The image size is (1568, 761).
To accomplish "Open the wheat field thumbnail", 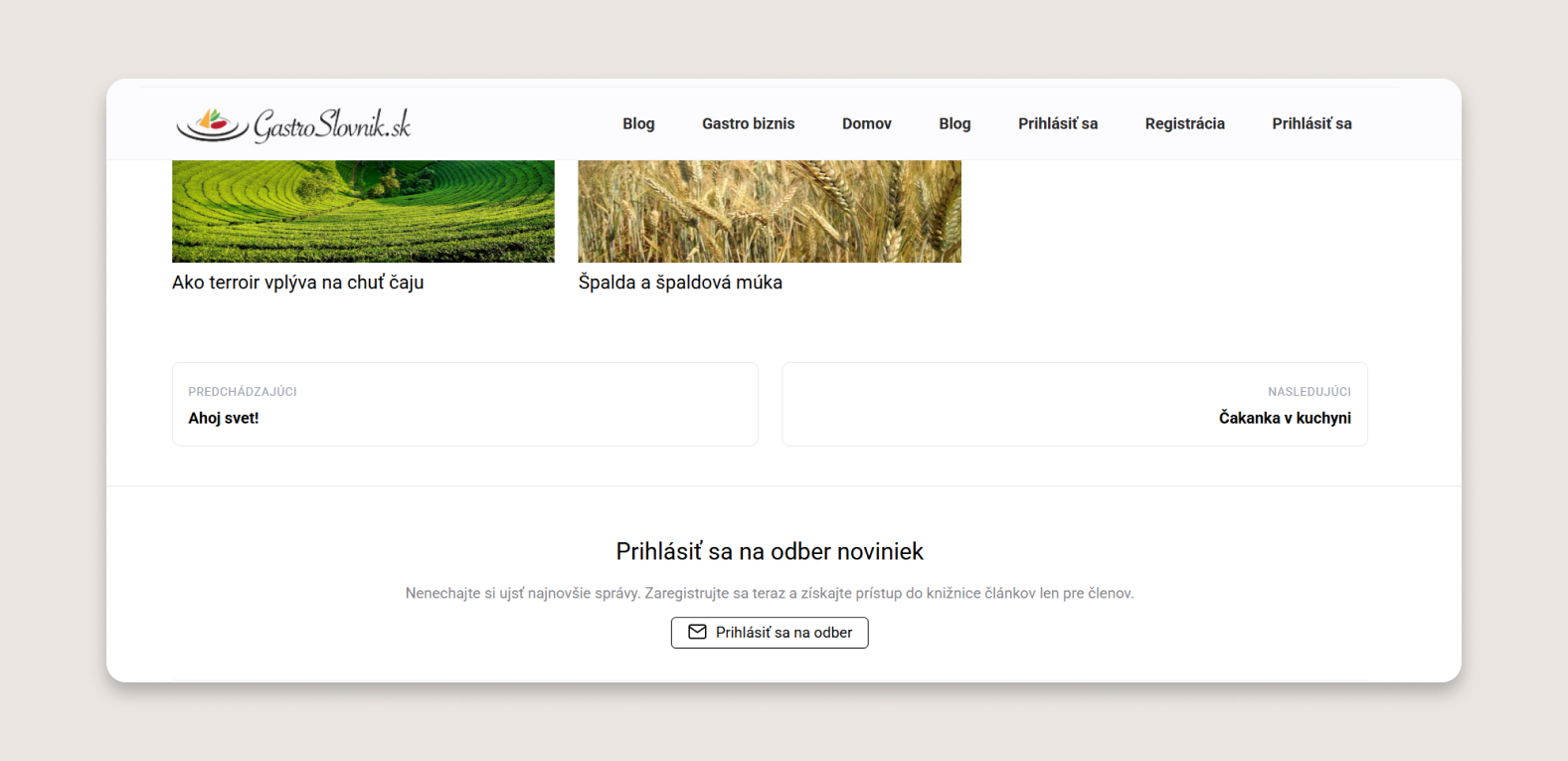I will point(770,211).
